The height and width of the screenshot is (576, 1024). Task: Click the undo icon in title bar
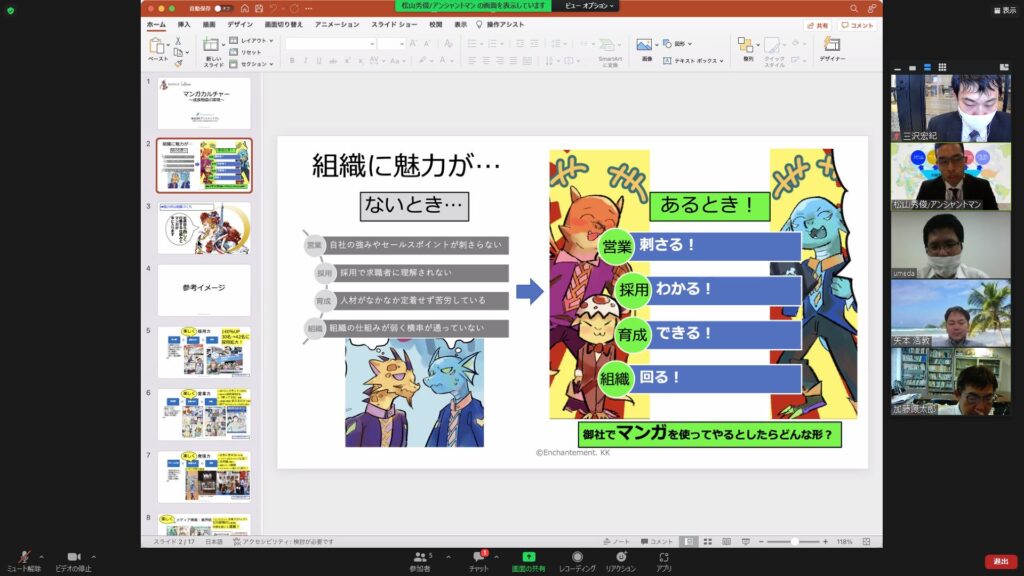274,8
